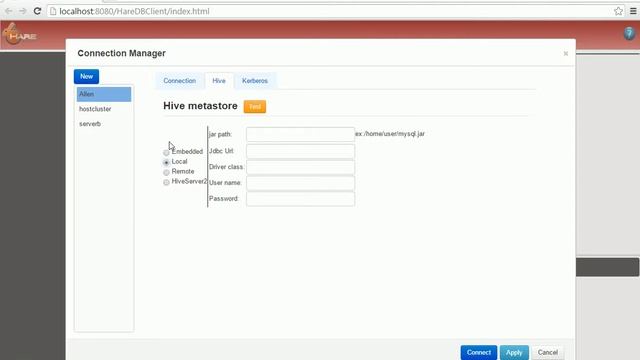Focus the Driver class input field
The height and width of the screenshot is (360, 640).
300,167
